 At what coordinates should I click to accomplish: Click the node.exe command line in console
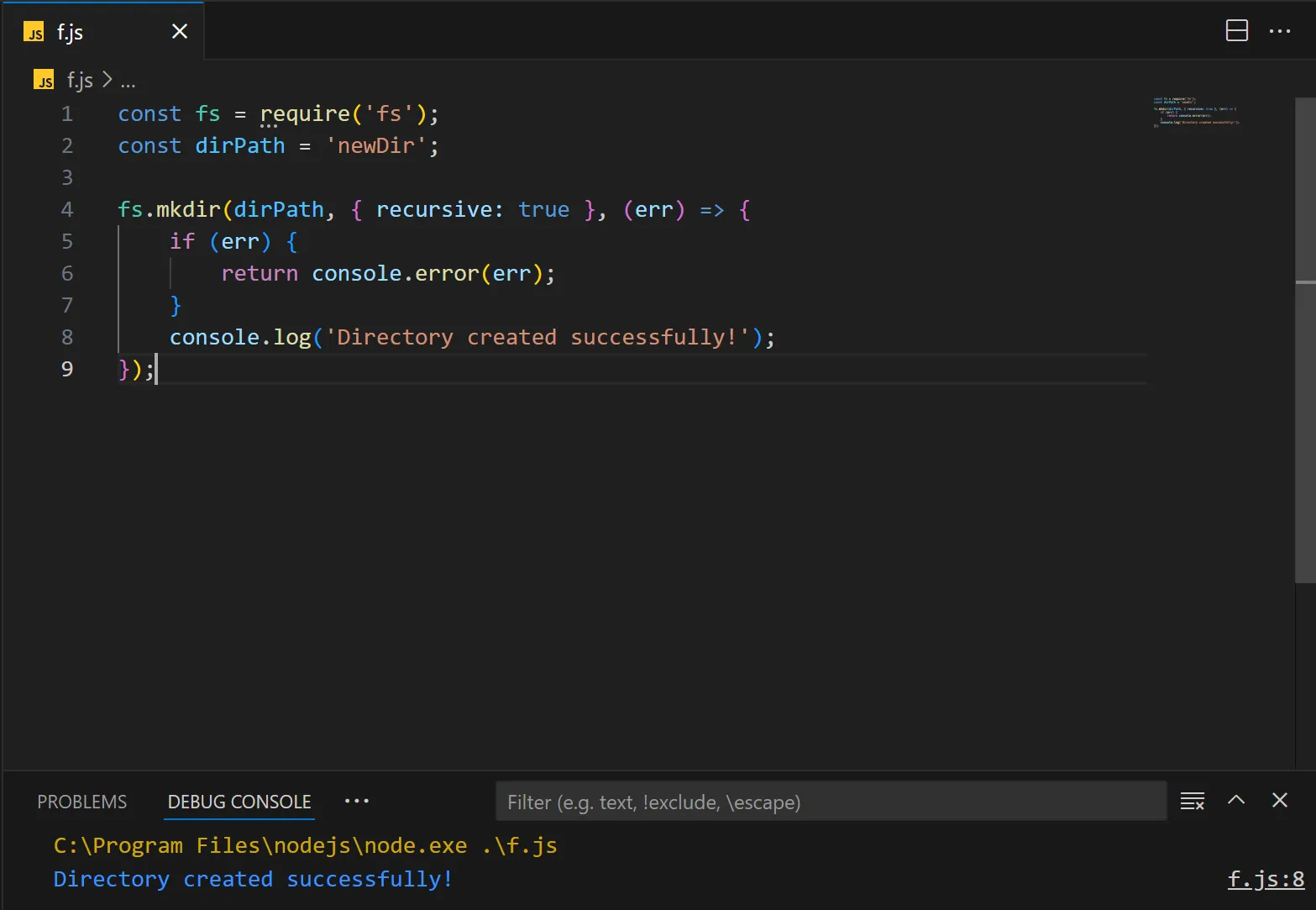click(x=305, y=845)
